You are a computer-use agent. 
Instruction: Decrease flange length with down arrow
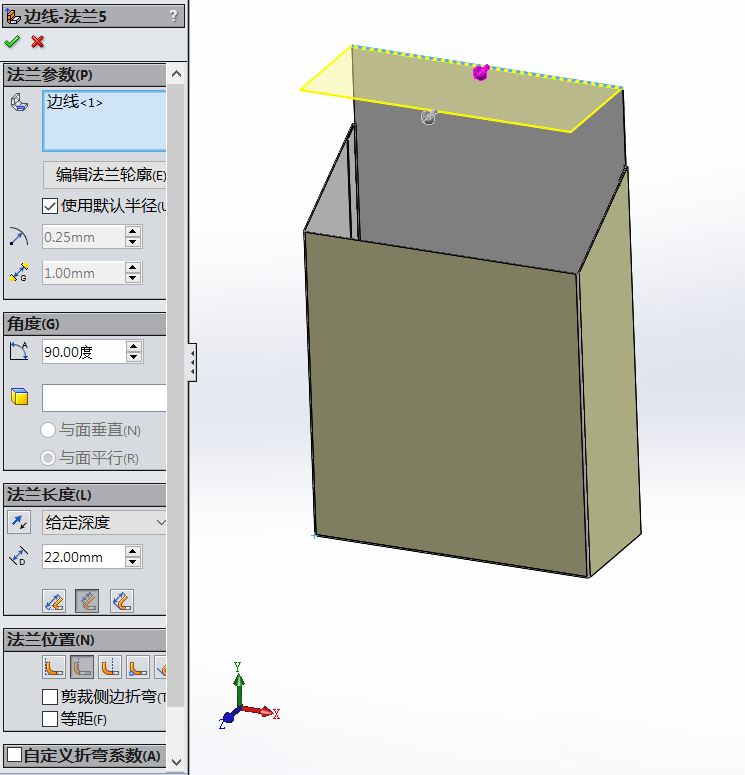point(132,562)
